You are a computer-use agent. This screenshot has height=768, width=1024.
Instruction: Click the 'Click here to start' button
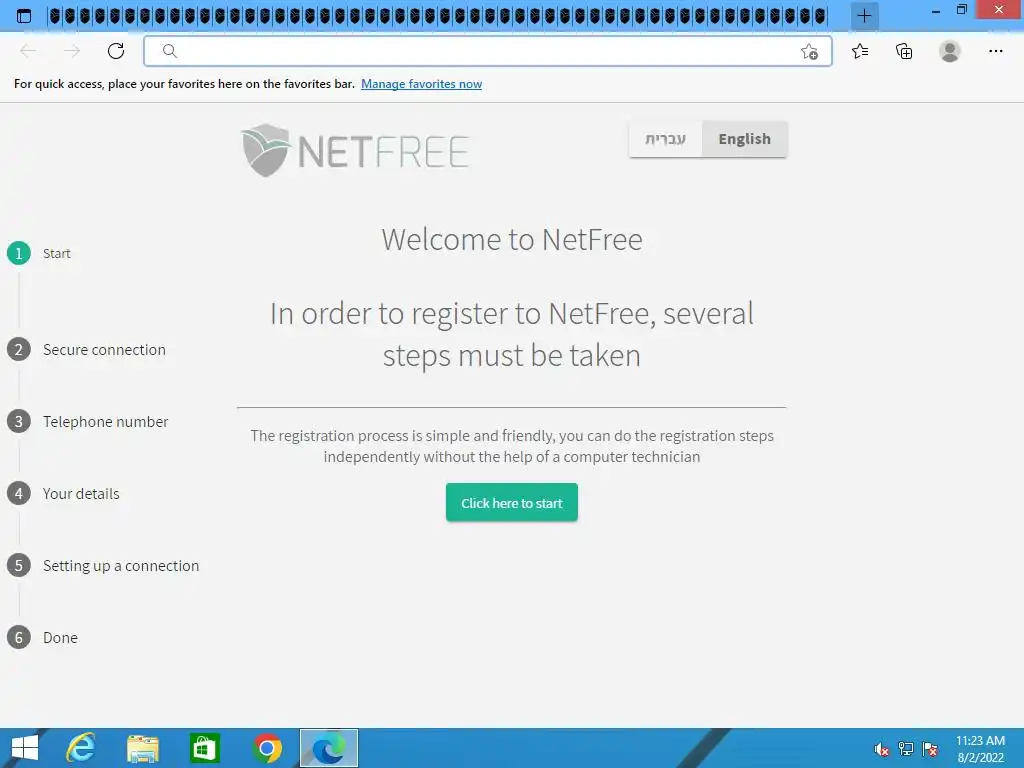coord(511,502)
